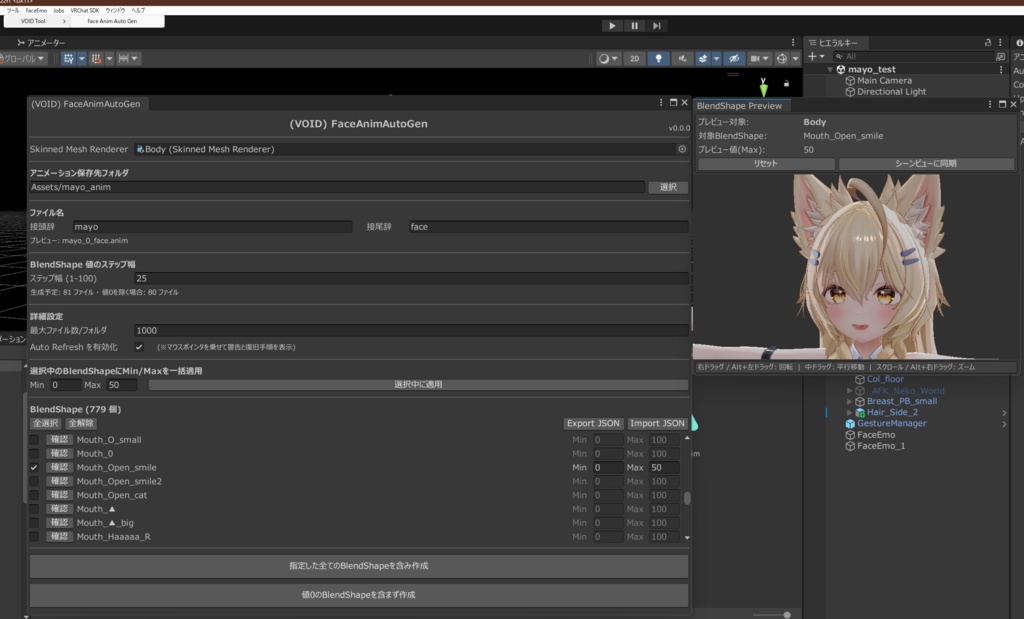
Task: Uncheck the Mouth_Open_smile checkbox
Action: [34, 468]
